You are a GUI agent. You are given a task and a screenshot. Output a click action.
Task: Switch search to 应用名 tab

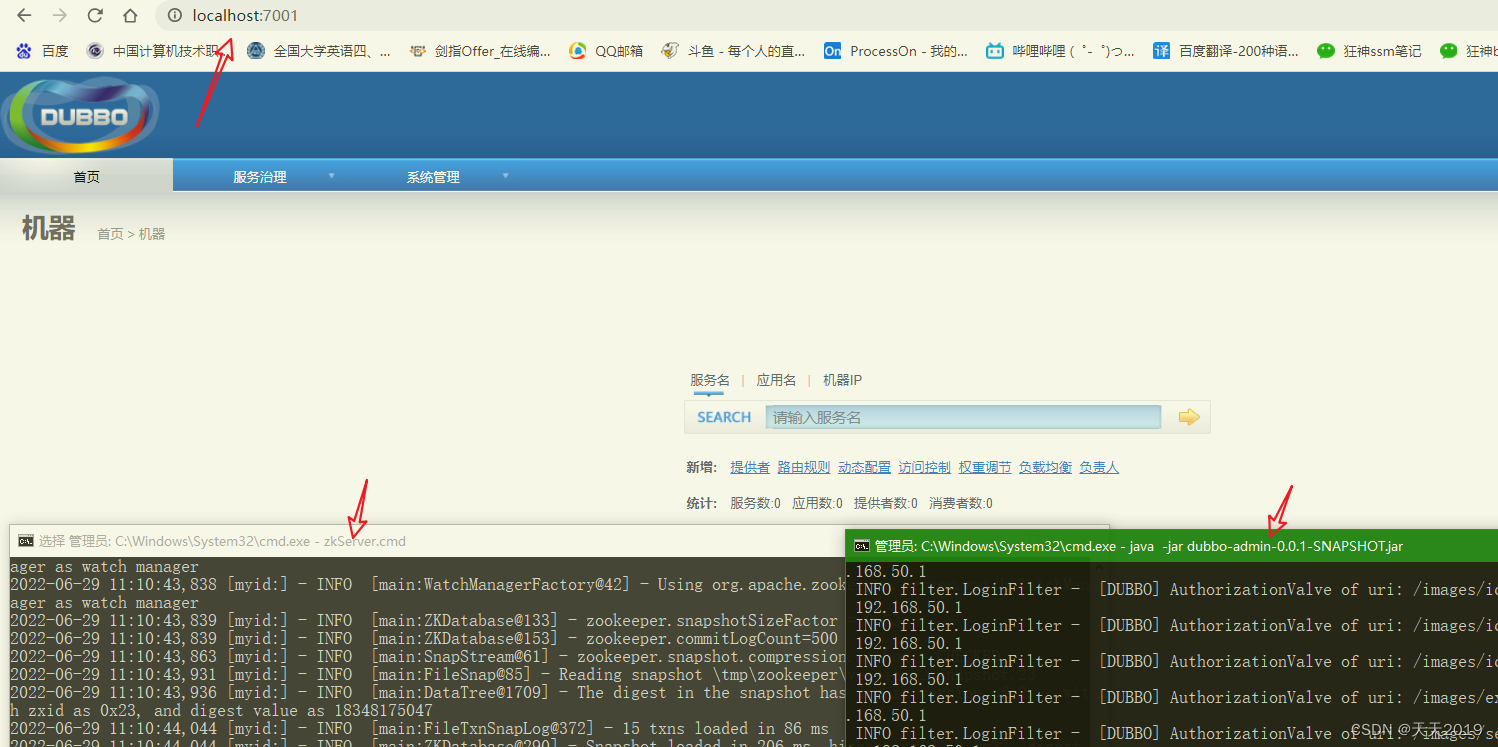(776, 380)
